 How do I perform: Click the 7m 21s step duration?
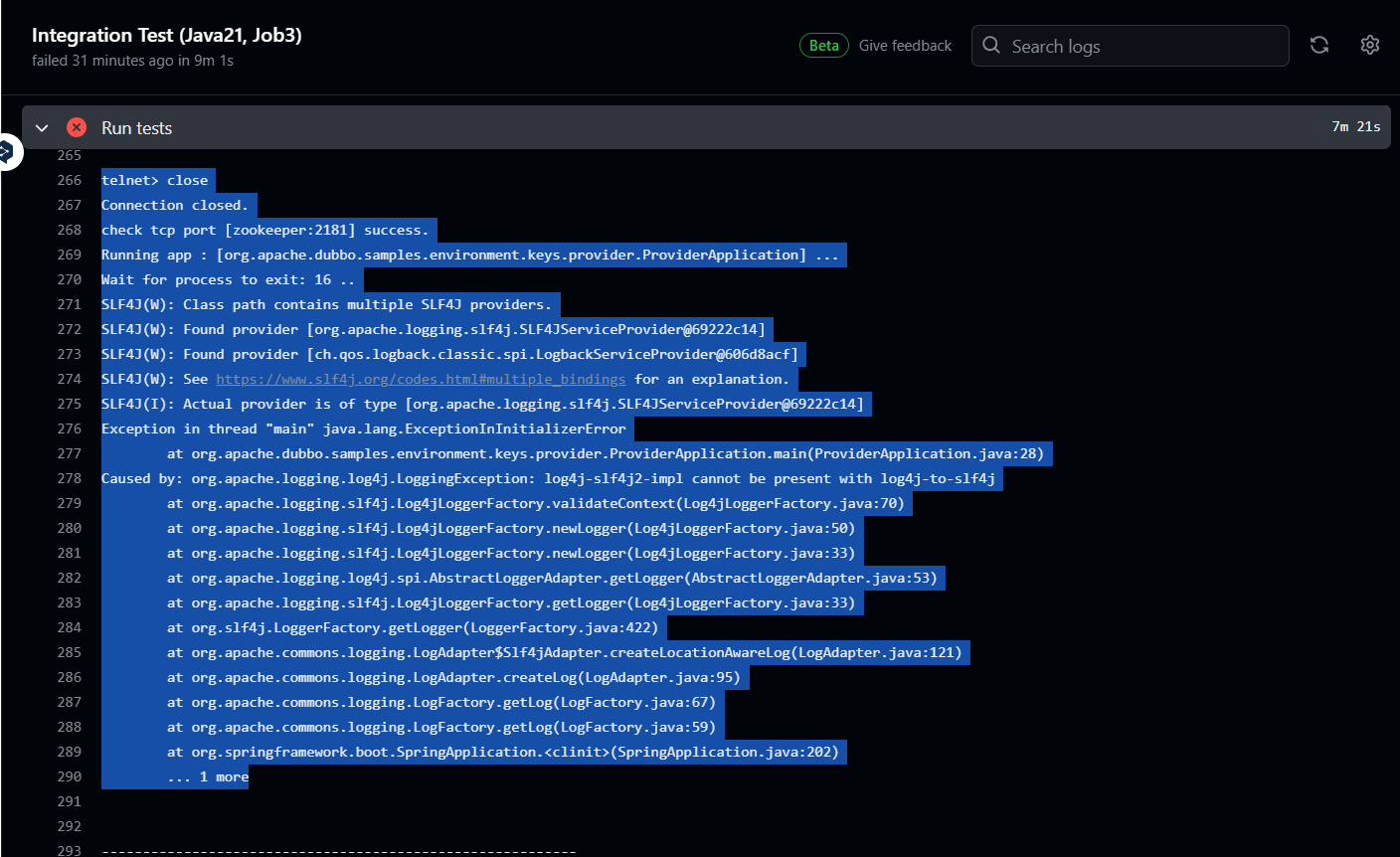[1355, 126]
